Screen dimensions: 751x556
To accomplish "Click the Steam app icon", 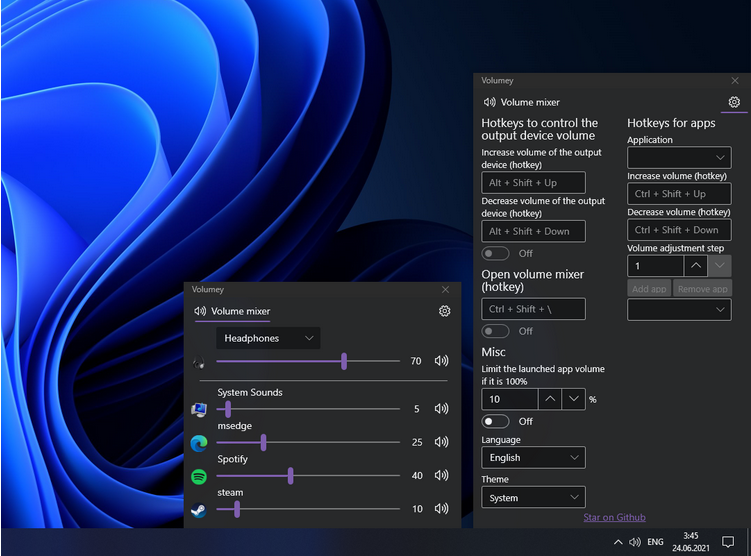I will (x=199, y=510).
